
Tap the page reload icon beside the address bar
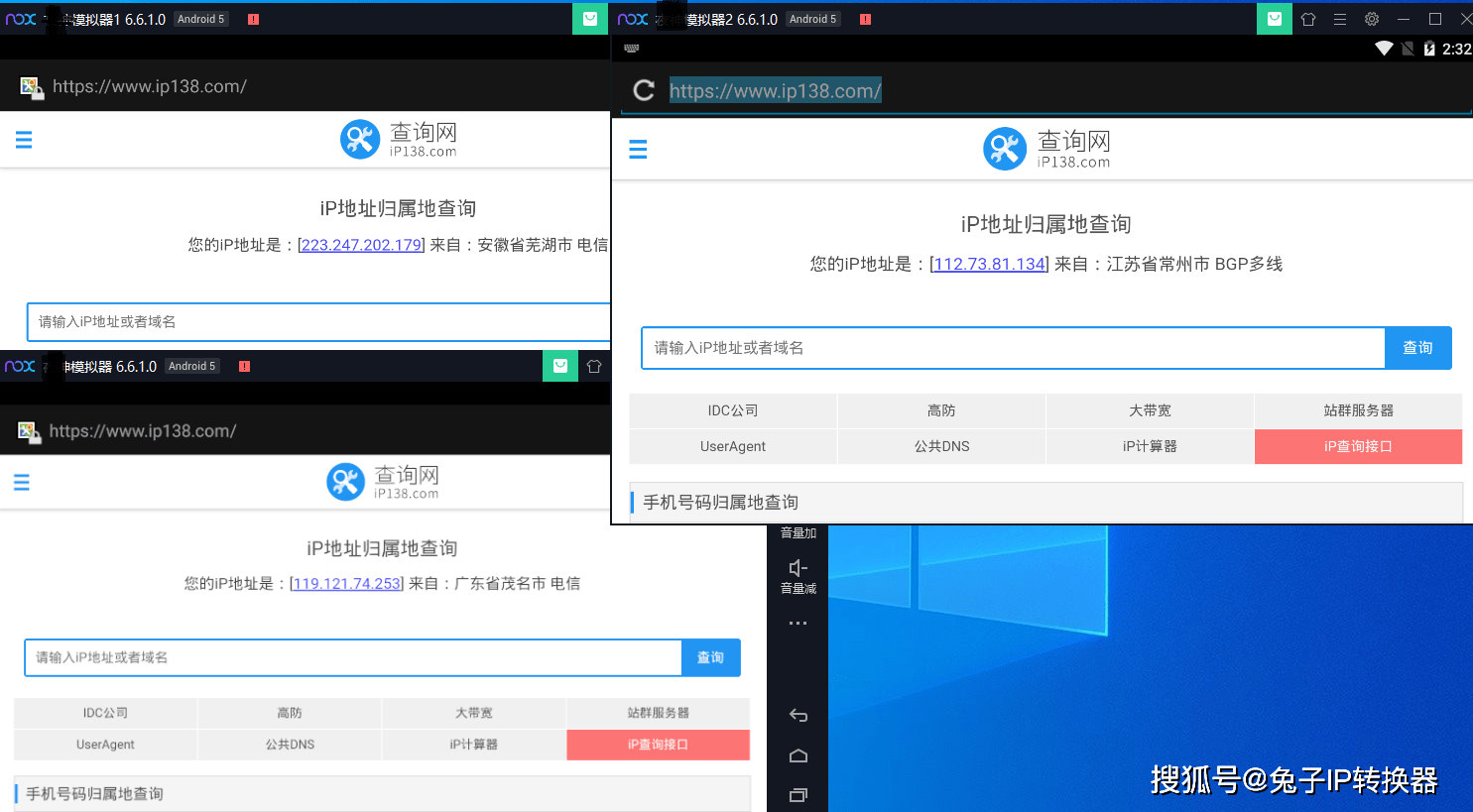tap(643, 89)
